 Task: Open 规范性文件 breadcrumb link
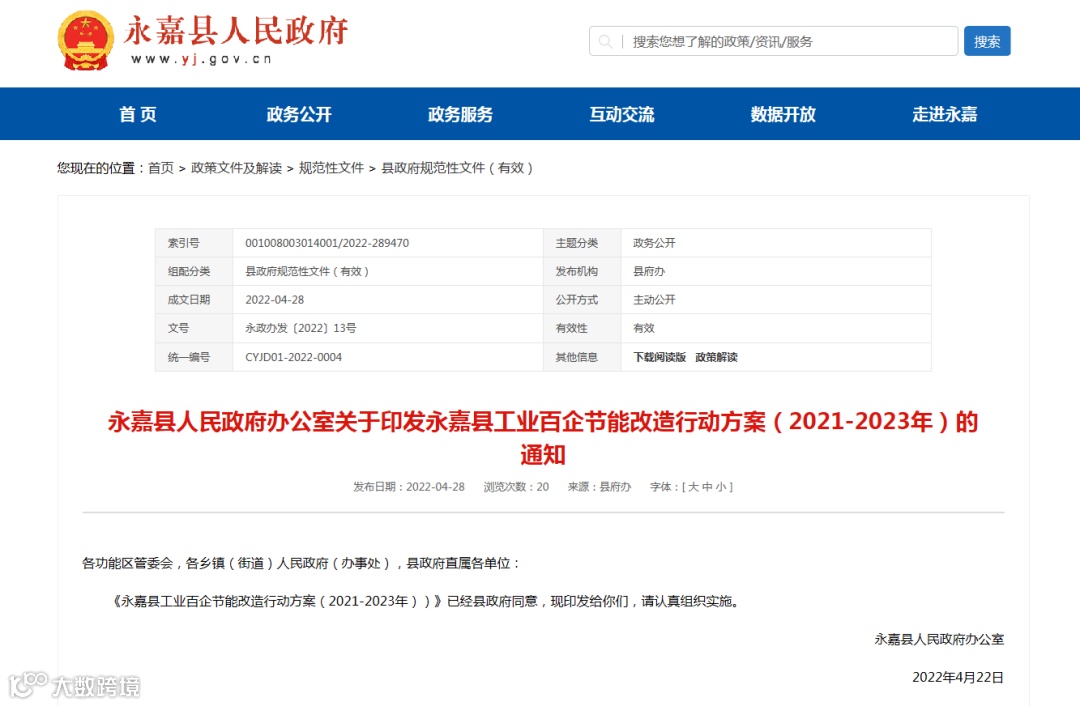pos(331,168)
